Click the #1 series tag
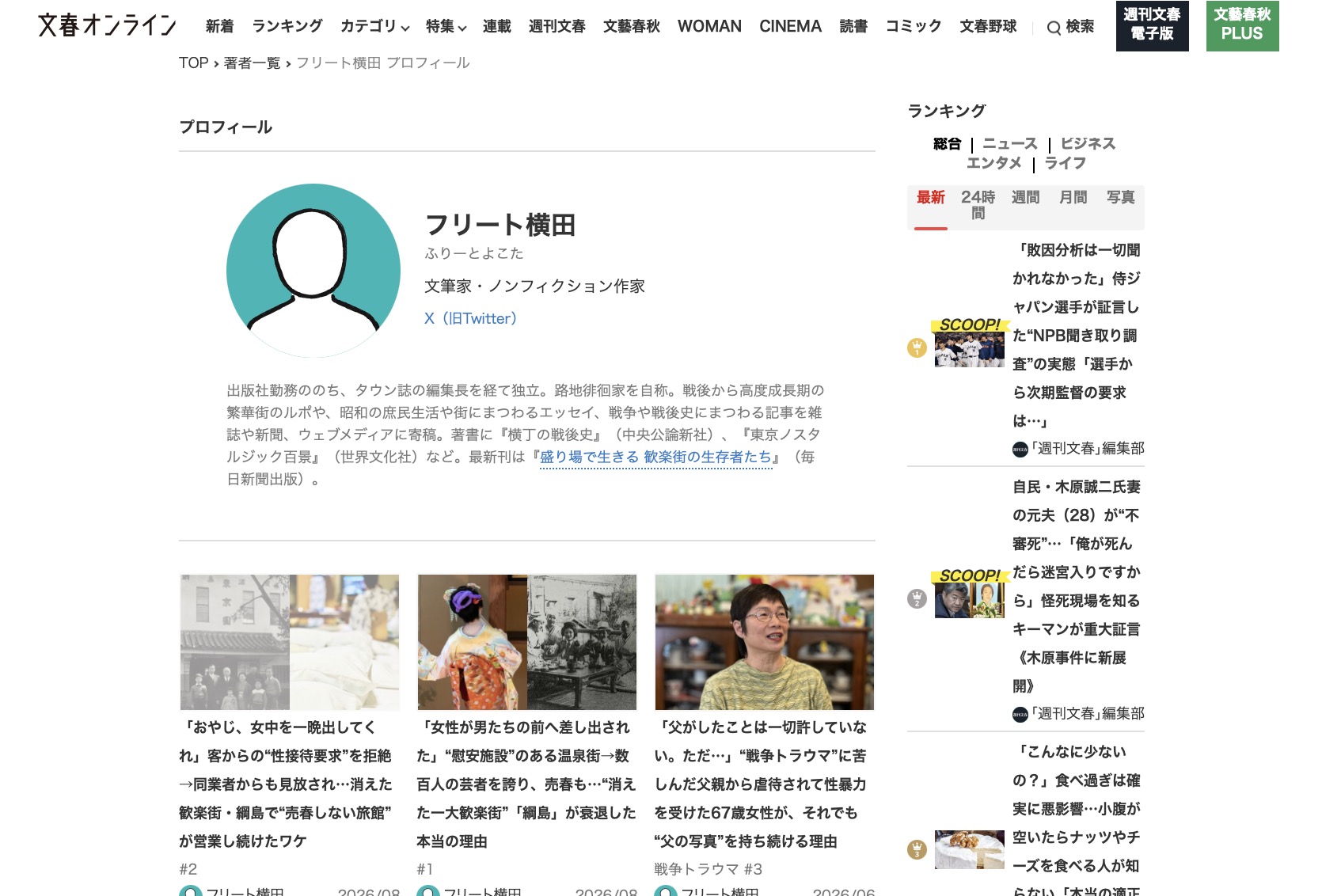Image resolution: width=1322 pixels, height=896 pixels. click(x=425, y=869)
